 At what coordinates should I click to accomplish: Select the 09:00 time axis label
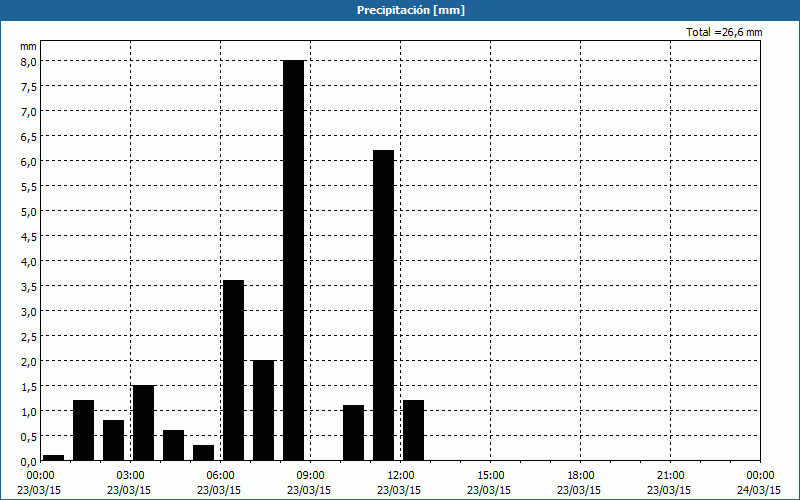point(310,476)
